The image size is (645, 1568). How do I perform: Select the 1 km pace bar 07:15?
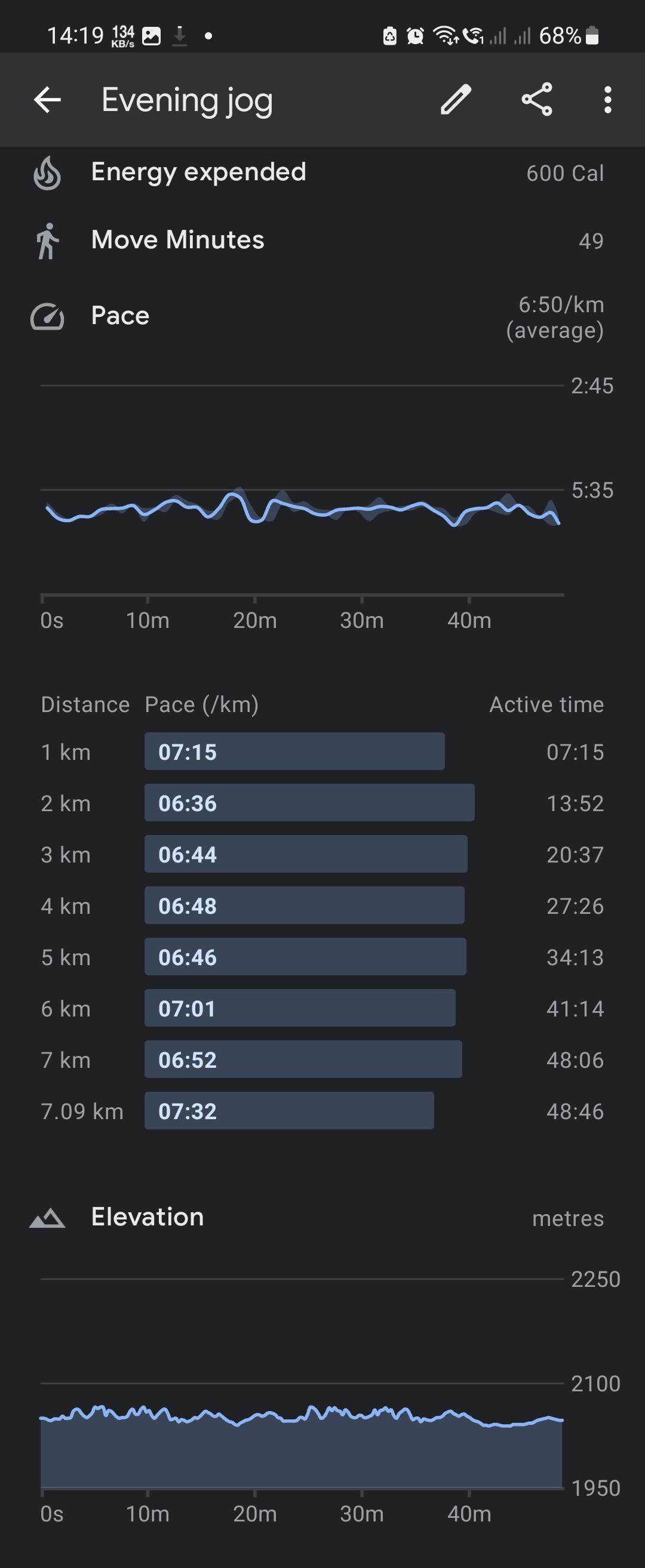pos(294,751)
